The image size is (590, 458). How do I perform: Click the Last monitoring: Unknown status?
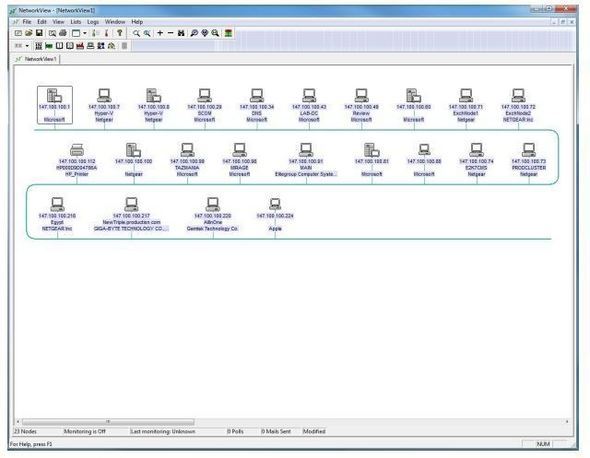[x=163, y=431]
